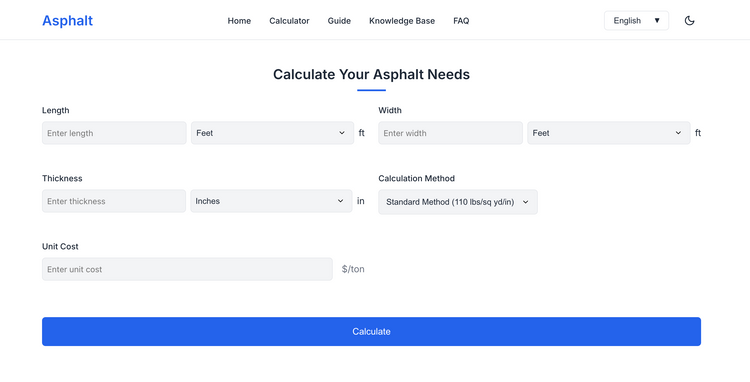Image resolution: width=750 pixels, height=382 pixels.
Task: Click the Thickness label
Action: click(x=62, y=178)
